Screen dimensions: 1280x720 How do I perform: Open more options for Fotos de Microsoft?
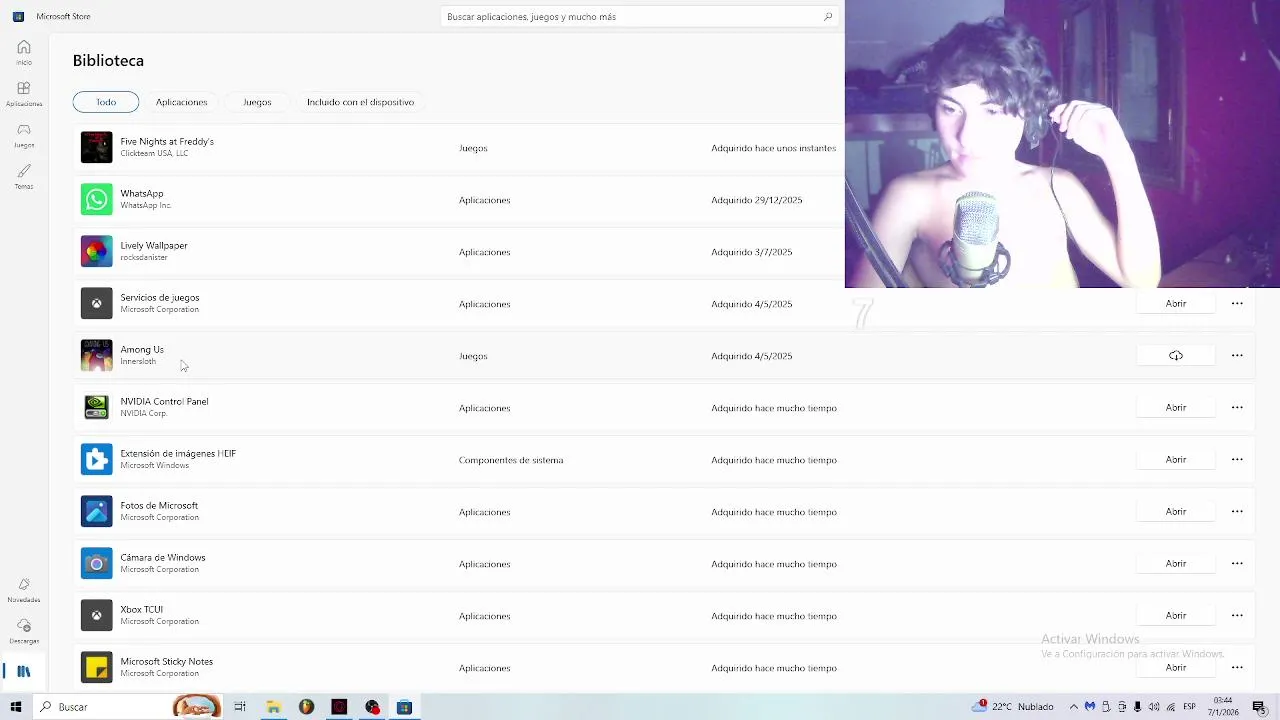(1237, 511)
